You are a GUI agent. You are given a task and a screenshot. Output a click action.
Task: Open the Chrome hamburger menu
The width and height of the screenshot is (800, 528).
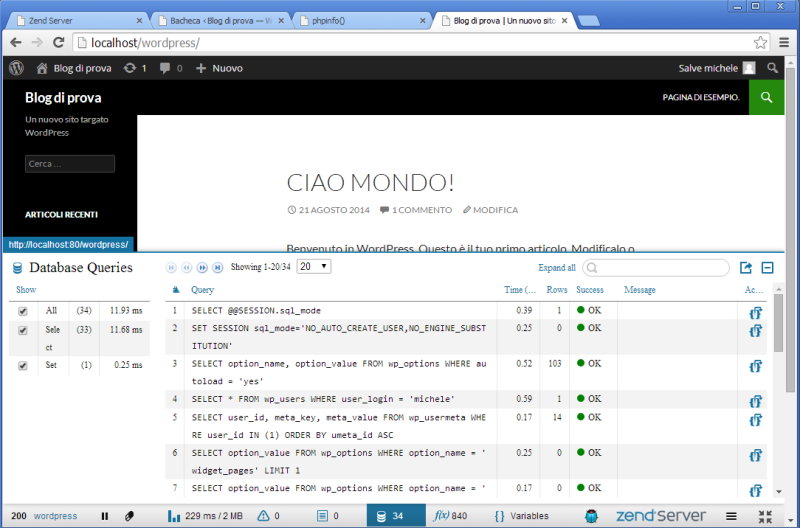[x=784, y=42]
